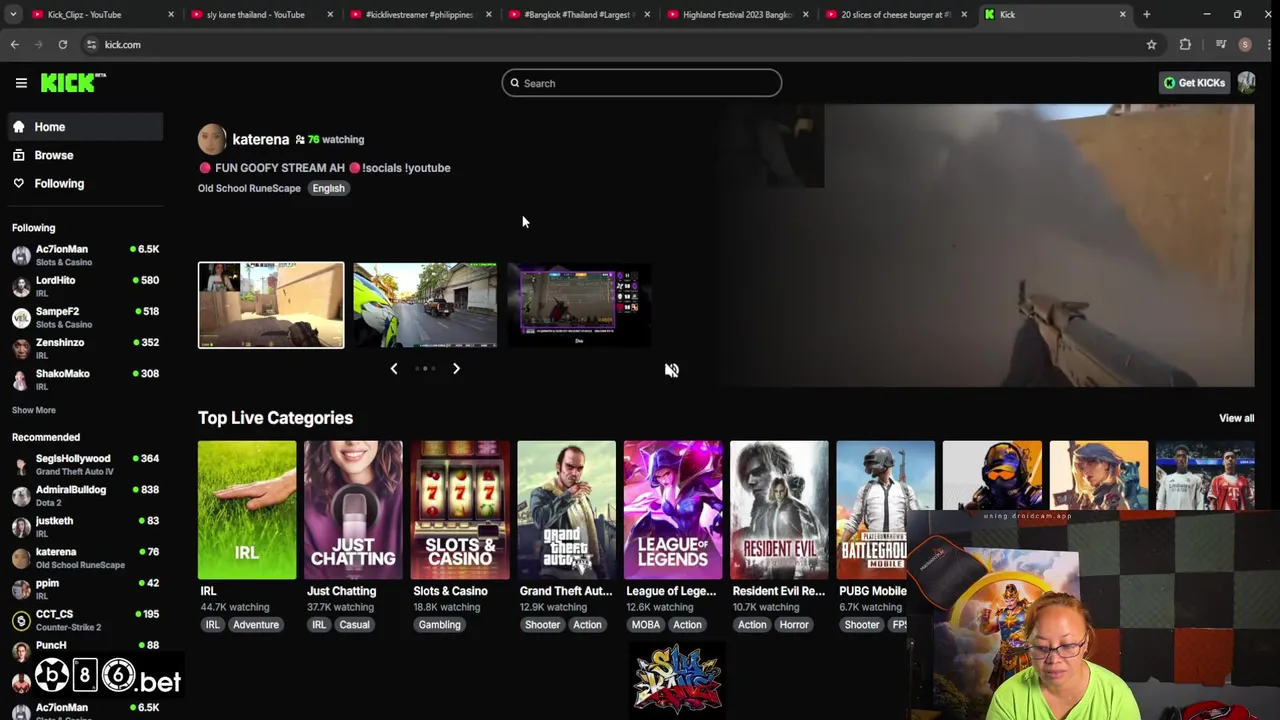Screen dimensions: 1280x720
Task: Click the browser back arrow
Action: (14, 44)
